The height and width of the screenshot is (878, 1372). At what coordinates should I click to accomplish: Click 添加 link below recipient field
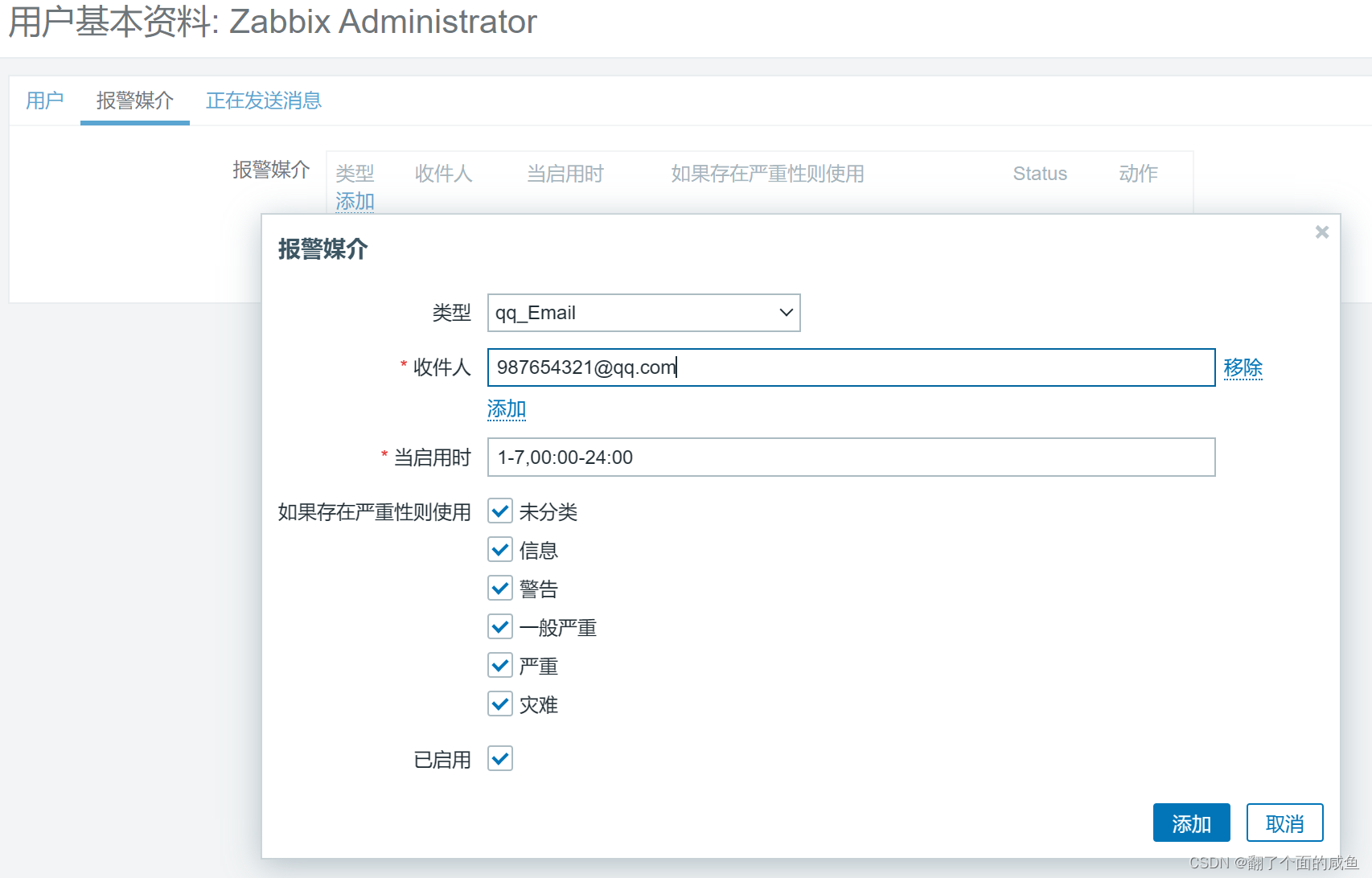507,409
